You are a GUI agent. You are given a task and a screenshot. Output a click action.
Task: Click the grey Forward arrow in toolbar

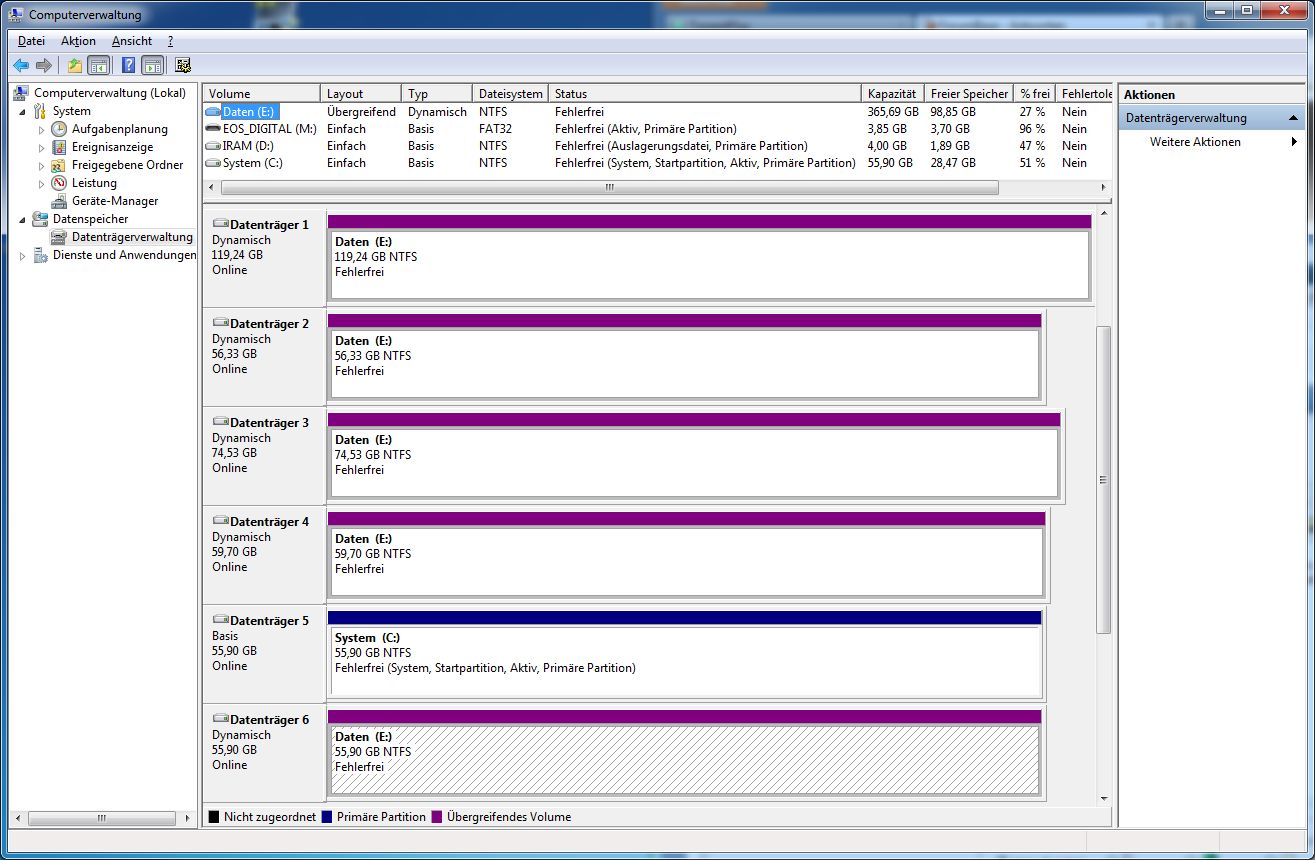coord(43,66)
